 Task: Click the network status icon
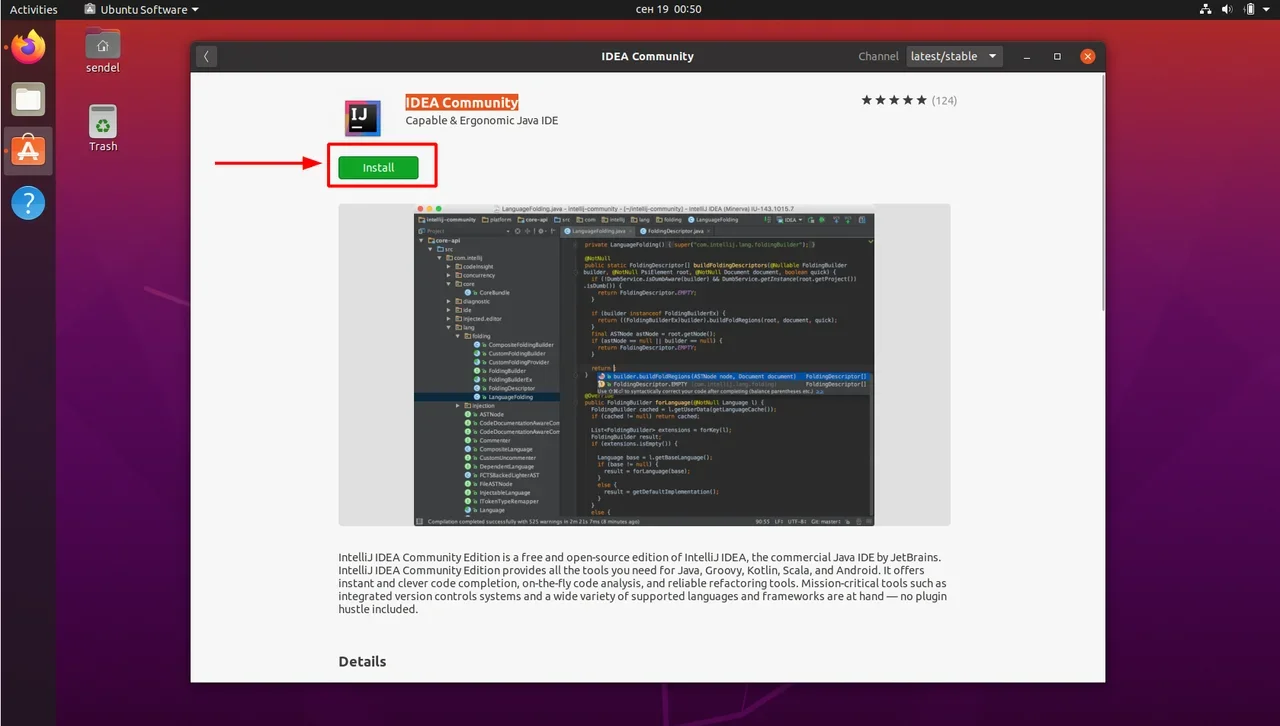click(1204, 9)
